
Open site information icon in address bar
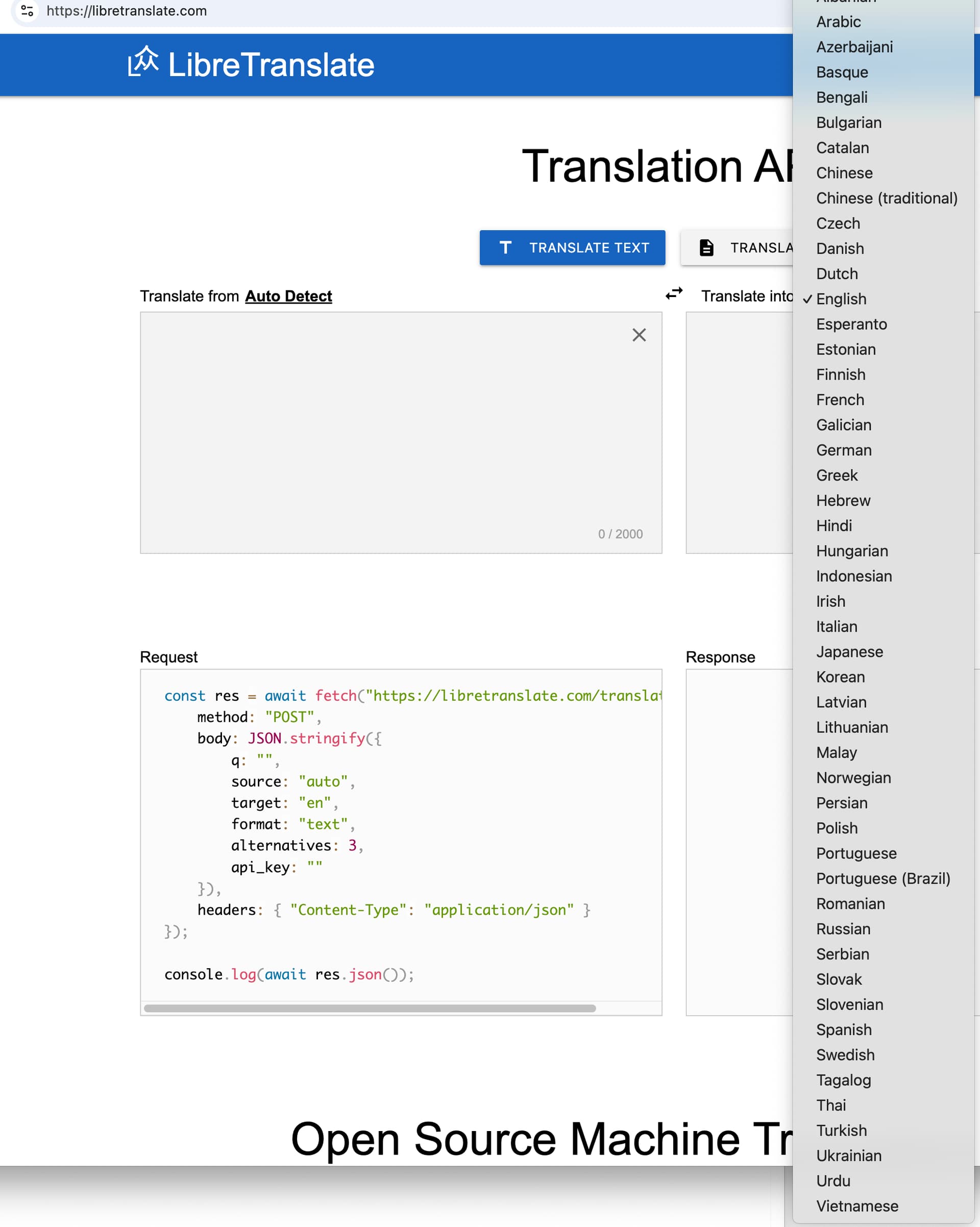(27, 11)
